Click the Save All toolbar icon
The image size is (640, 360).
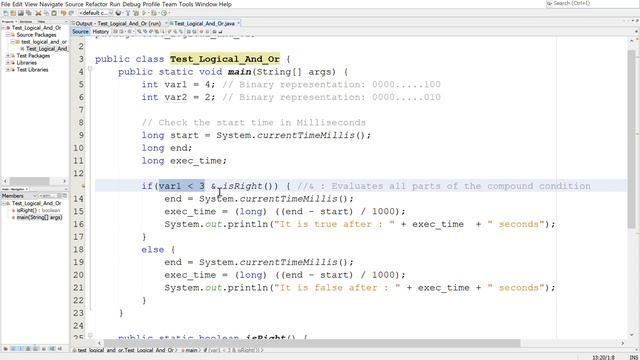(28, 13)
